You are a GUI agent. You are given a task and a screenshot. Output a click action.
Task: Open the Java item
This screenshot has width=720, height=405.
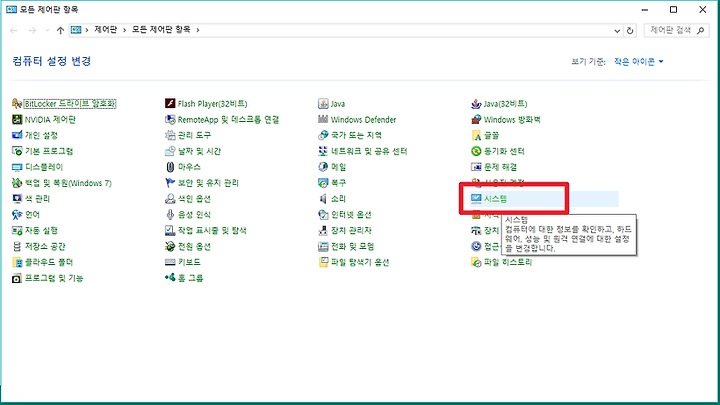tap(332, 104)
